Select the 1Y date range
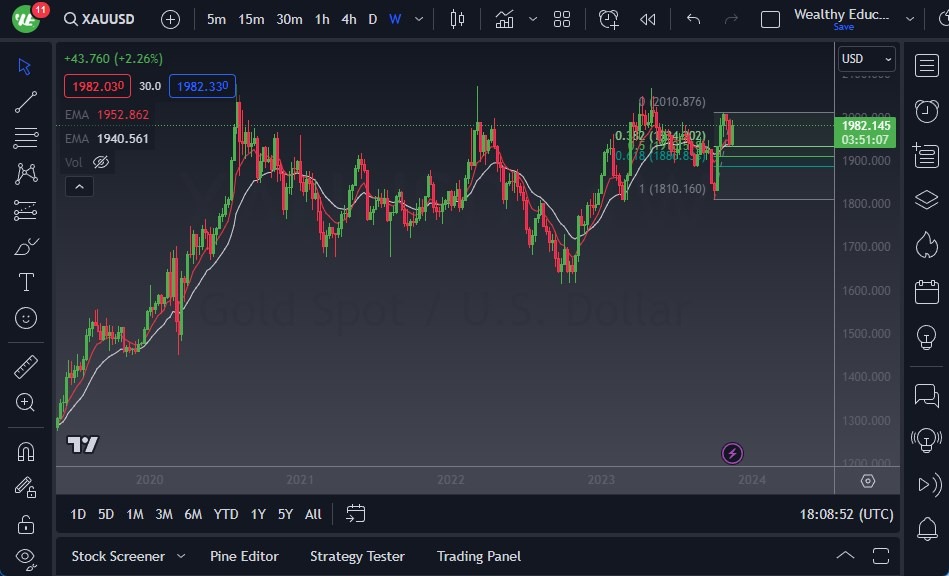This screenshot has height=576, width=949. (x=258, y=514)
